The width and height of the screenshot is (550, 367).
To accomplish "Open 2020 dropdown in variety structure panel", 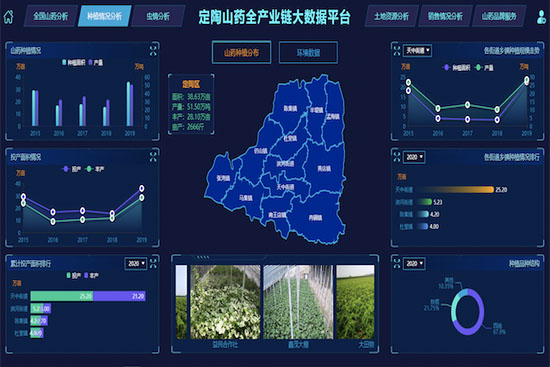I will [x=414, y=263].
